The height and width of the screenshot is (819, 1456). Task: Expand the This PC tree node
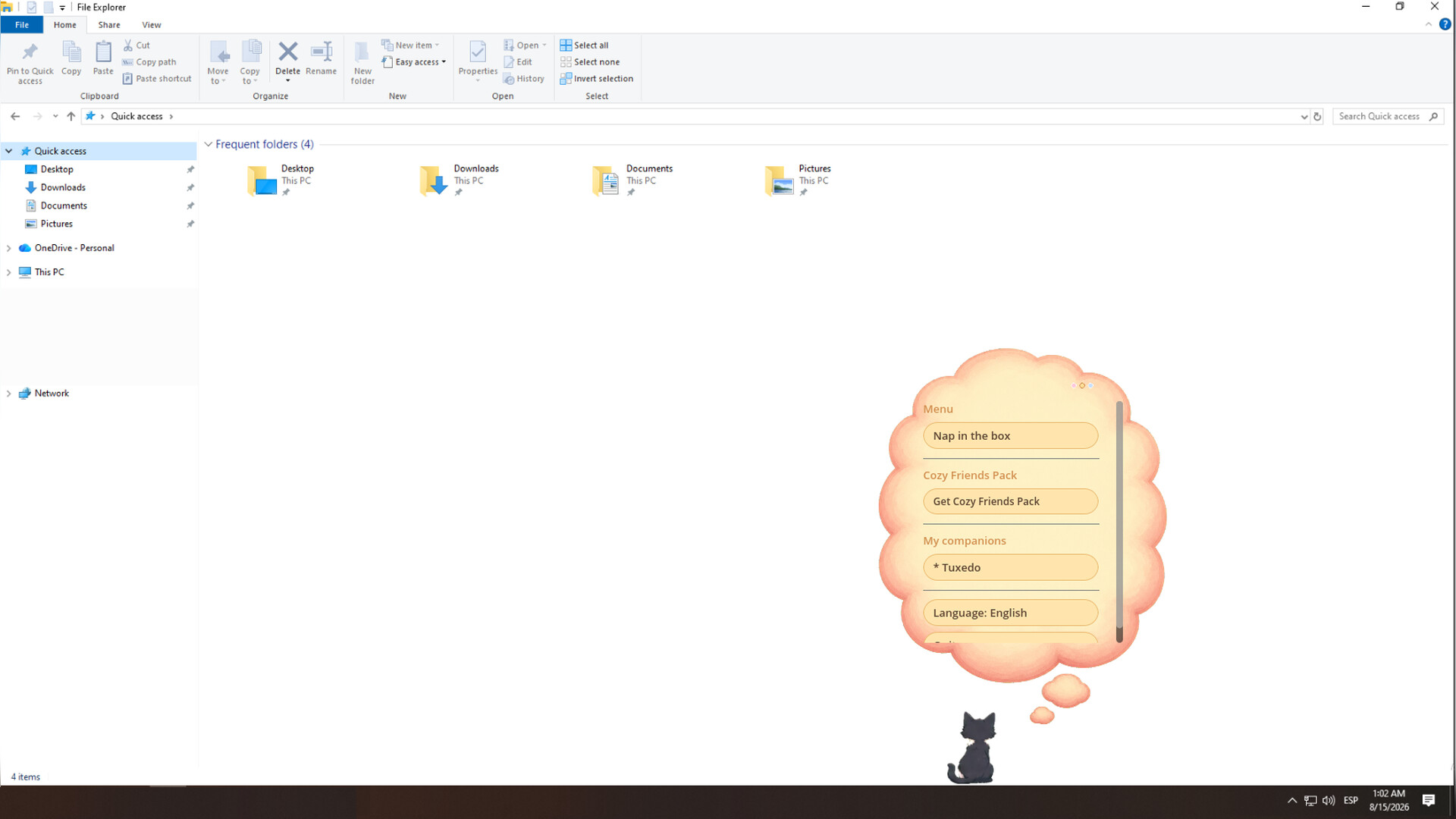pos(8,272)
